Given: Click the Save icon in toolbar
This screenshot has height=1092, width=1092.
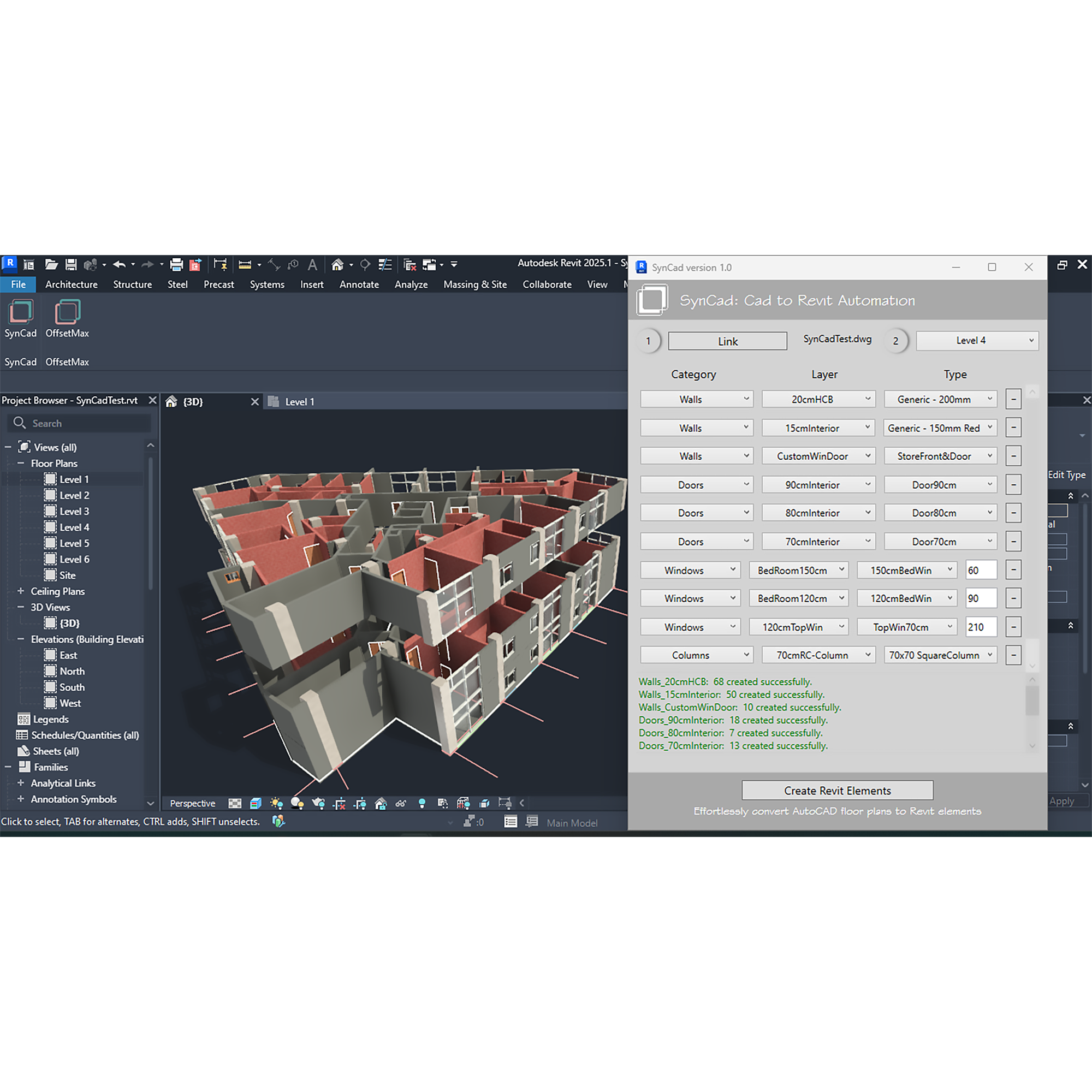Looking at the screenshot, I should coord(70,264).
